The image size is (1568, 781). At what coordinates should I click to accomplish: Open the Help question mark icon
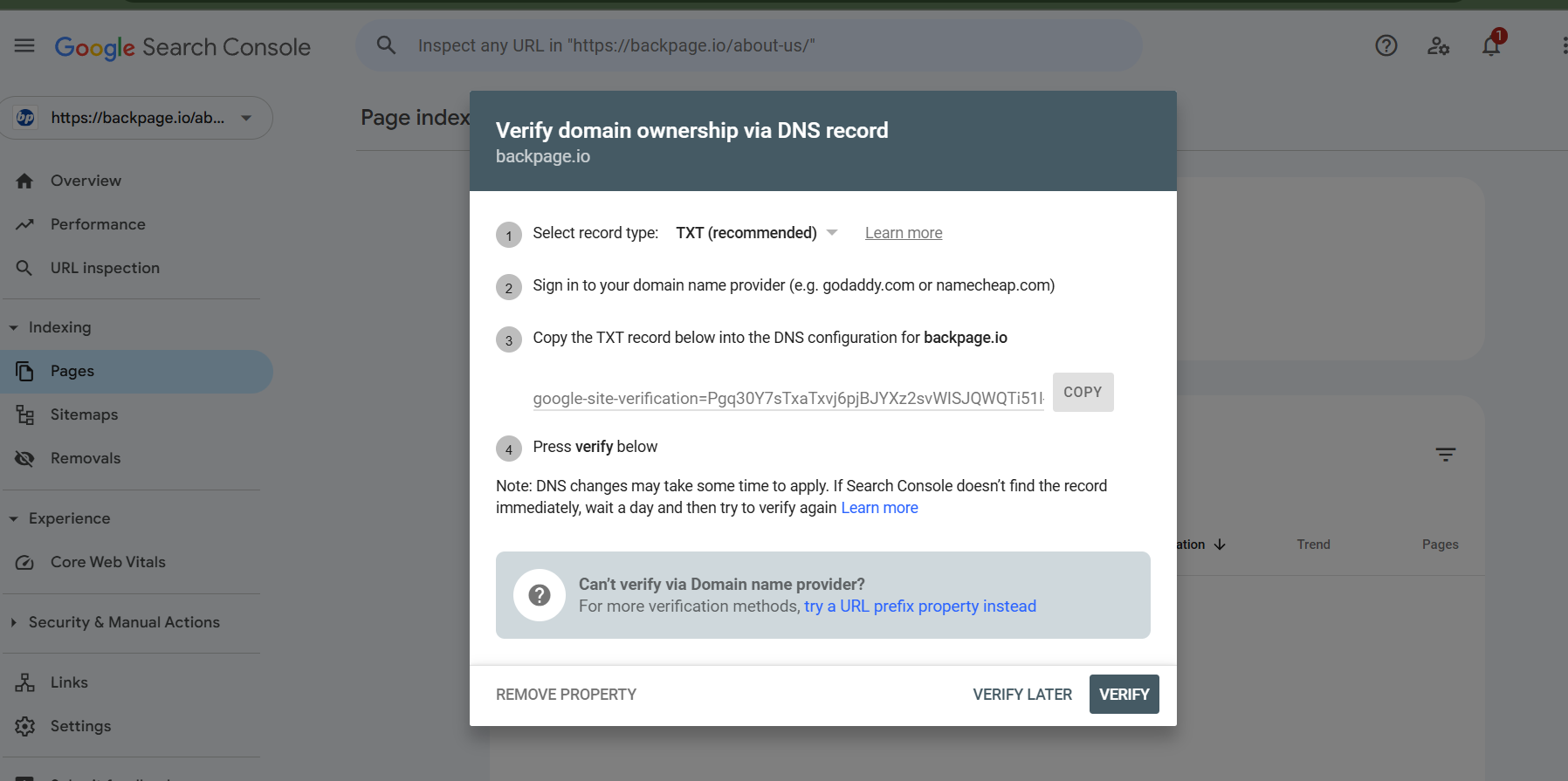point(1386,45)
